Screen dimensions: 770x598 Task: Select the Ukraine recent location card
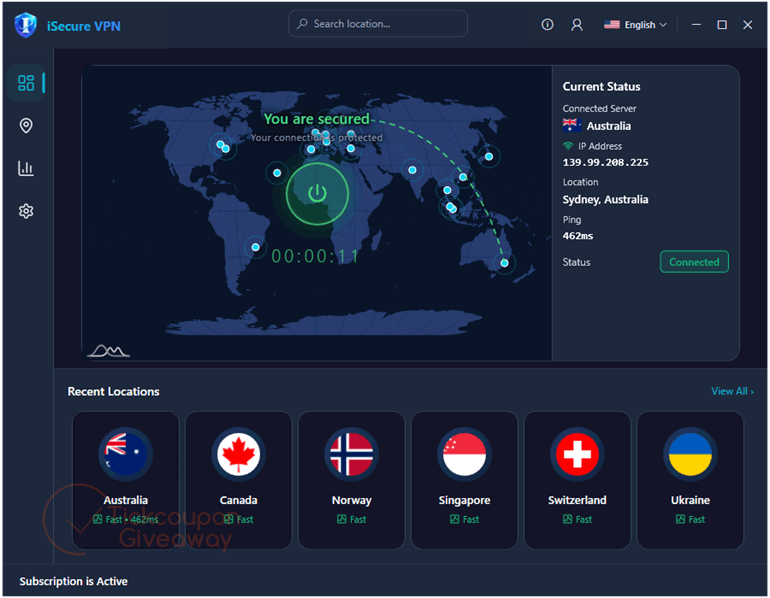pyautogui.click(x=690, y=480)
